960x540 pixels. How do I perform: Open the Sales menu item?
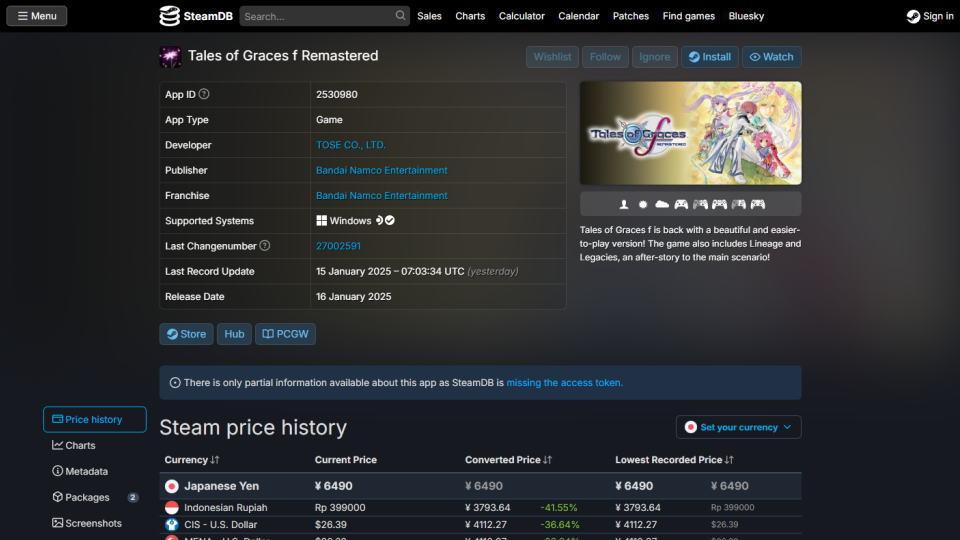point(429,16)
